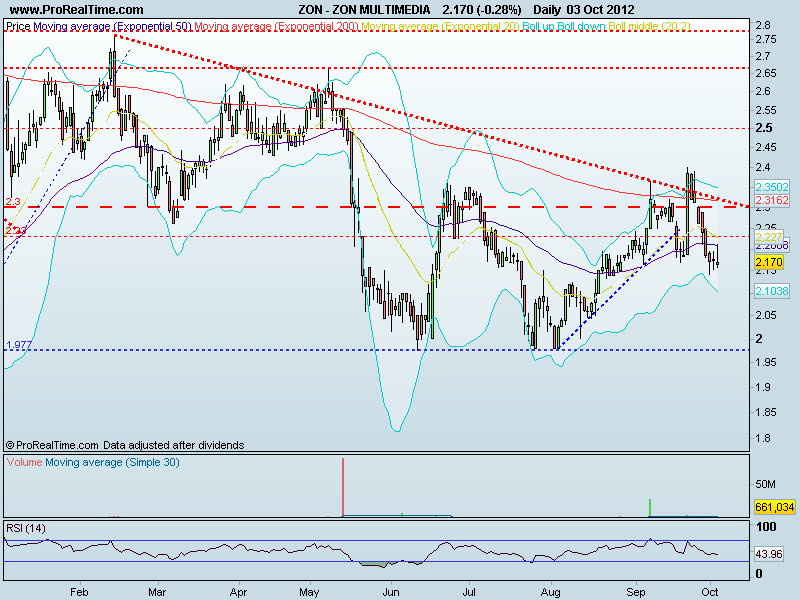Select the Boll middle (20 2) legend
The height and width of the screenshot is (600, 800).
[x=648, y=26]
